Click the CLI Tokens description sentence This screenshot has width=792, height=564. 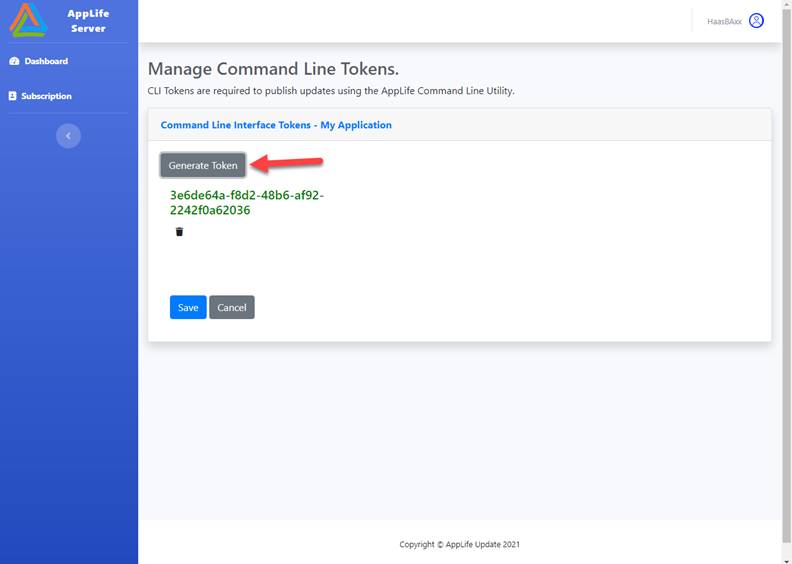[331, 91]
